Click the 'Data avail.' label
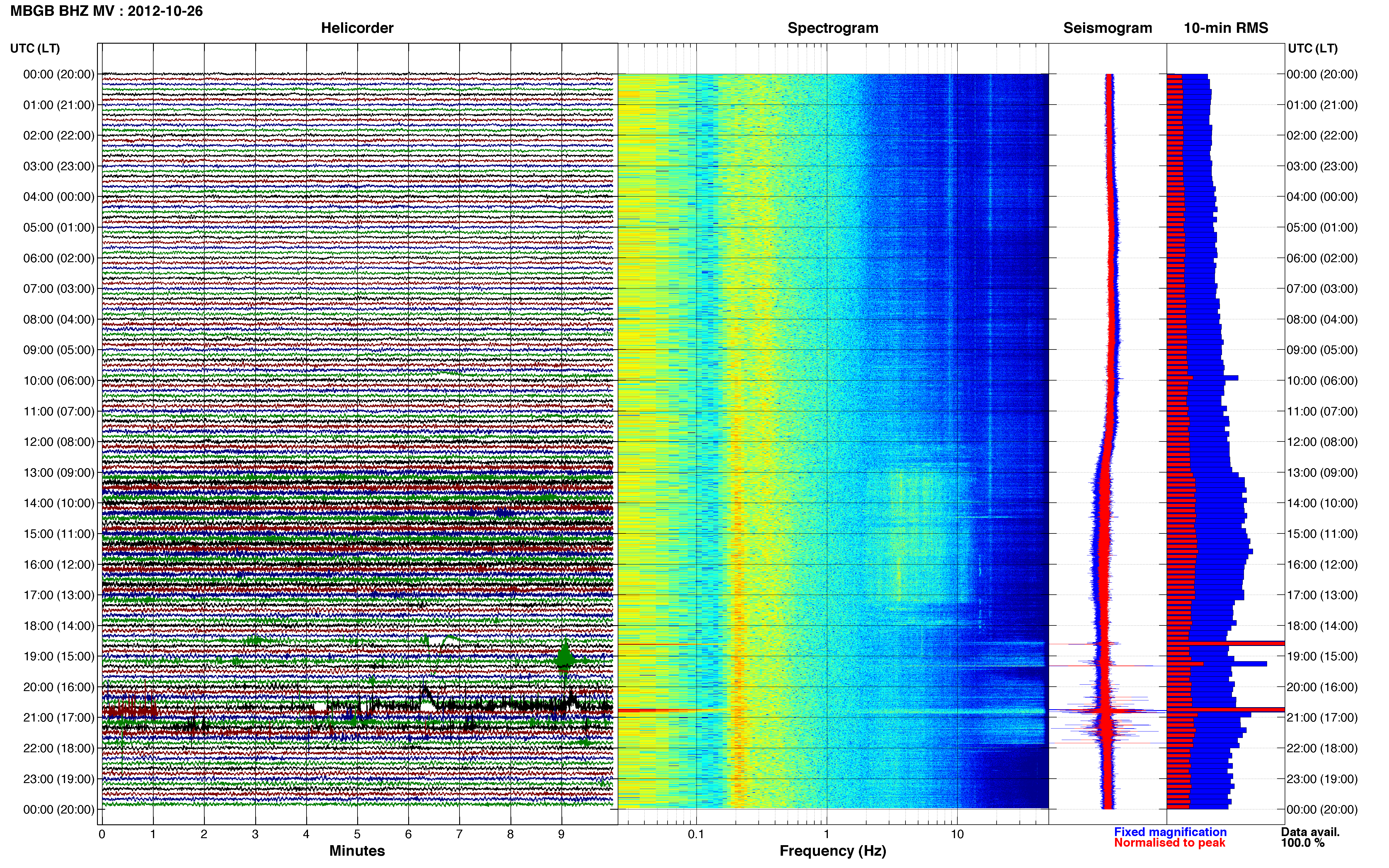Image resolution: width=1389 pixels, height=868 pixels. pos(1310,832)
